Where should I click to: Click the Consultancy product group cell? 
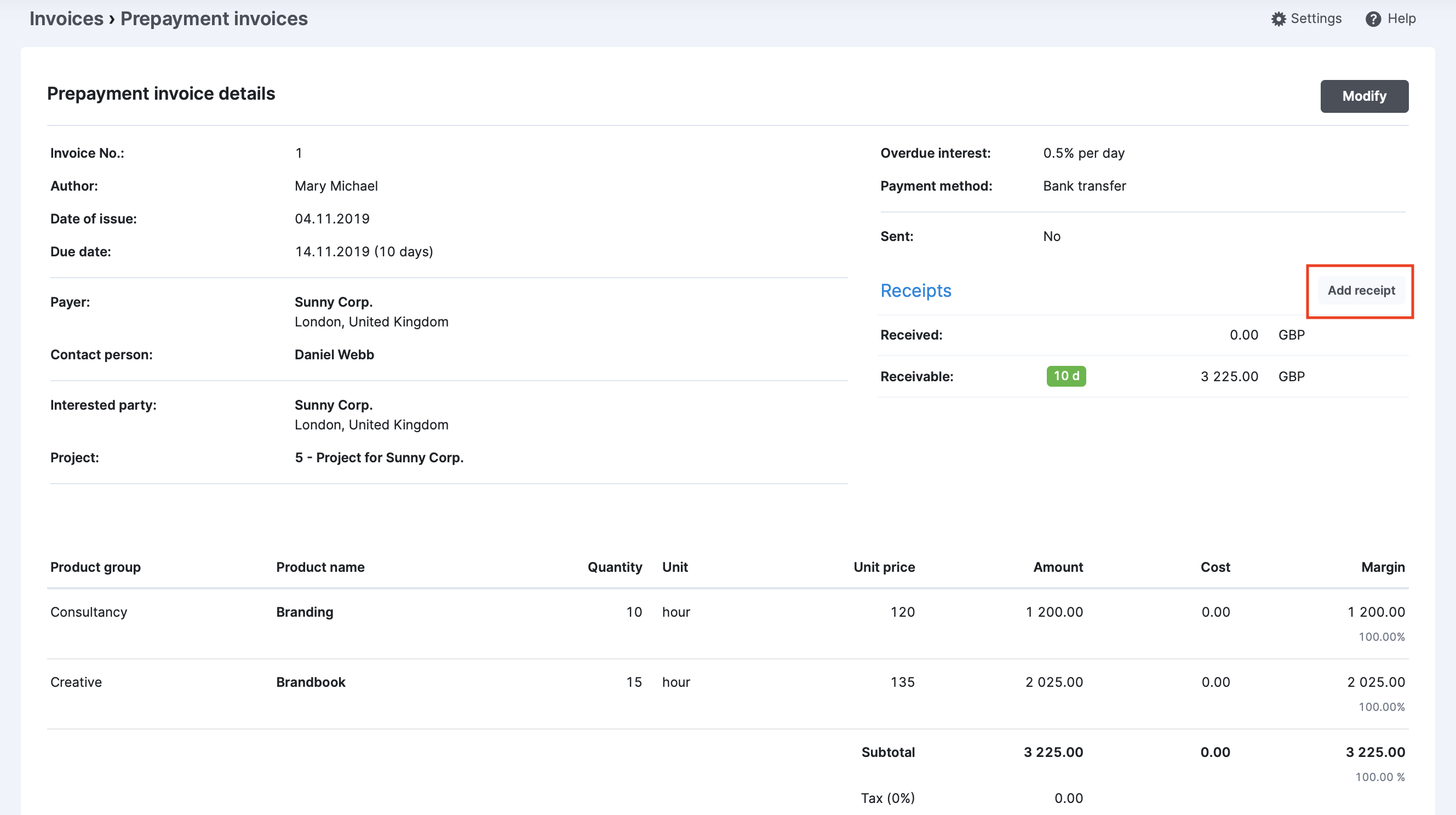(89, 612)
